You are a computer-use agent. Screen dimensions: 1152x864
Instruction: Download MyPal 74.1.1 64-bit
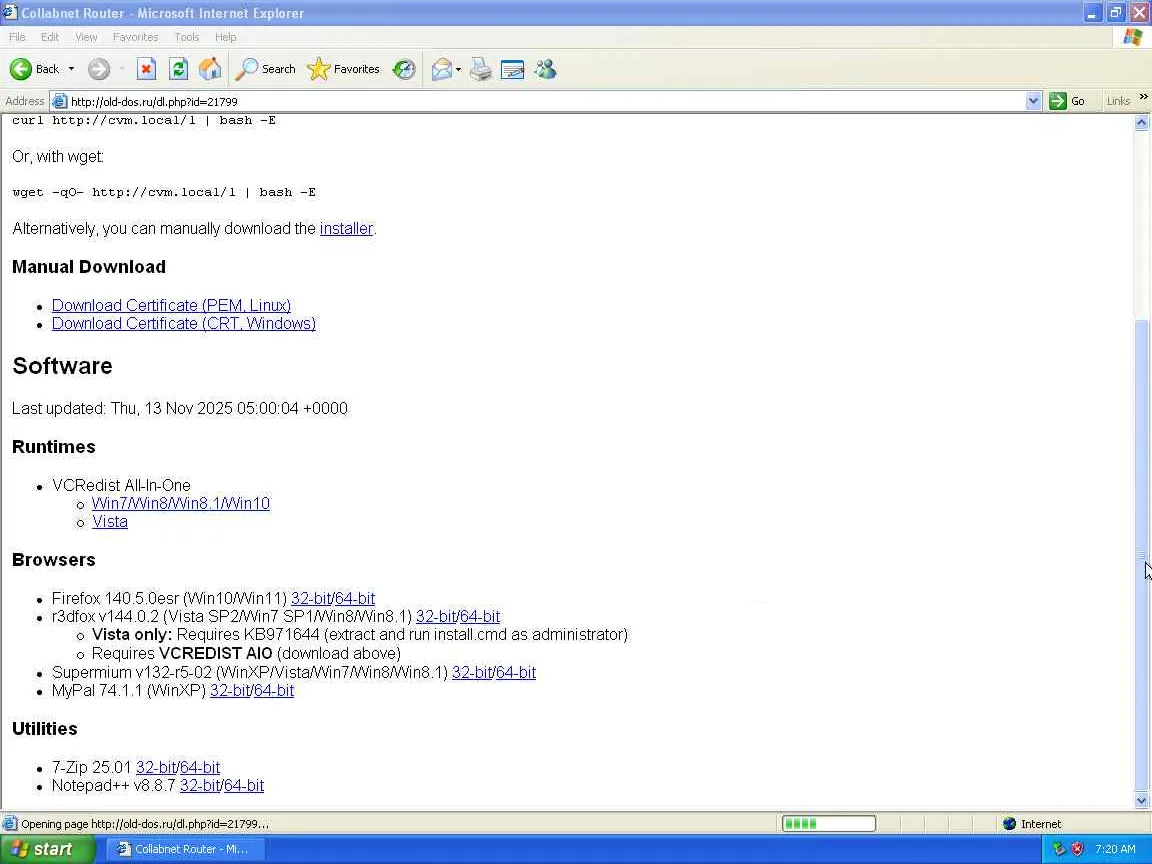point(274,691)
